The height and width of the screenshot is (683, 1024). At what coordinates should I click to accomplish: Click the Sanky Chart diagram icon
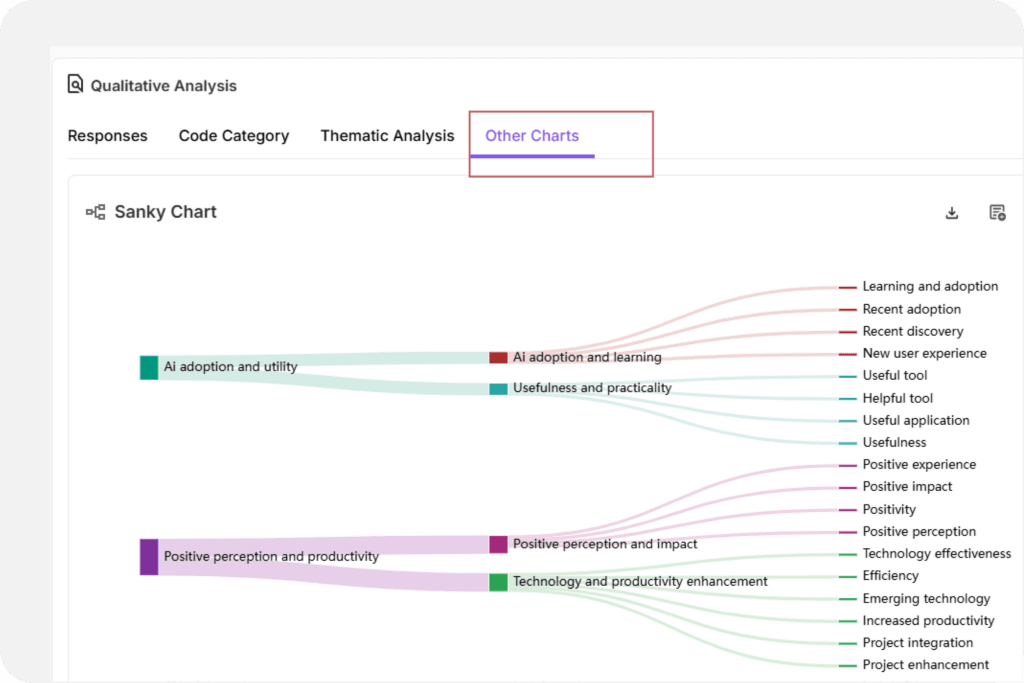[x=96, y=212]
